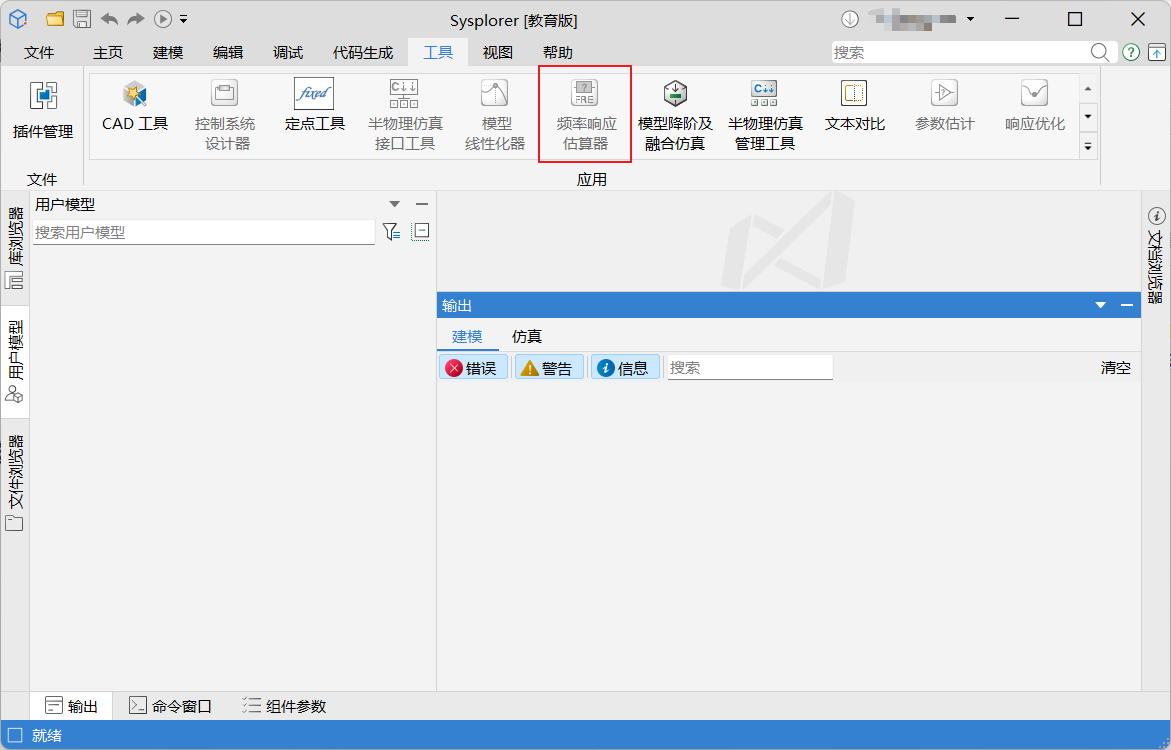Open the 控制系统设计器 tool

225,115
